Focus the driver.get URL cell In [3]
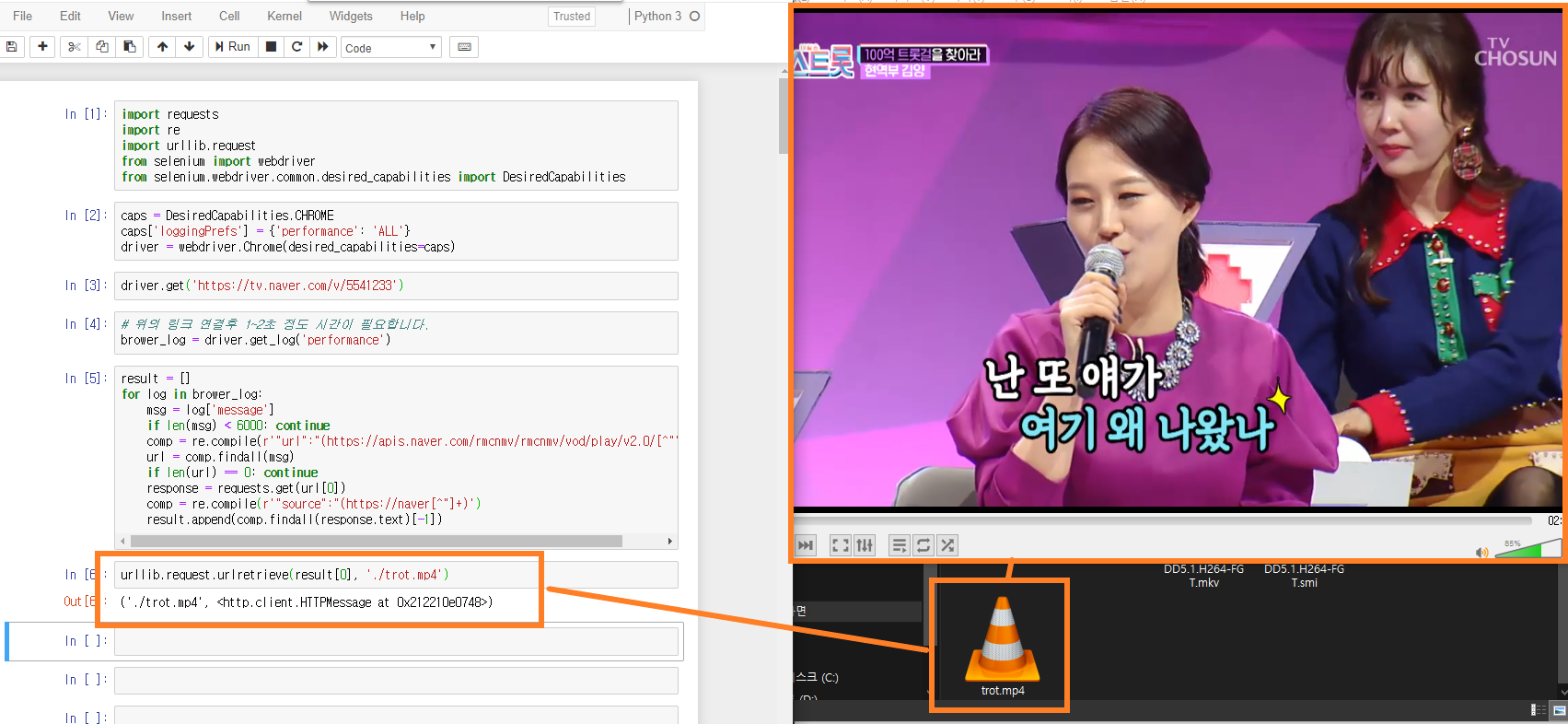The image size is (1568, 724). pyautogui.click(x=396, y=286)
